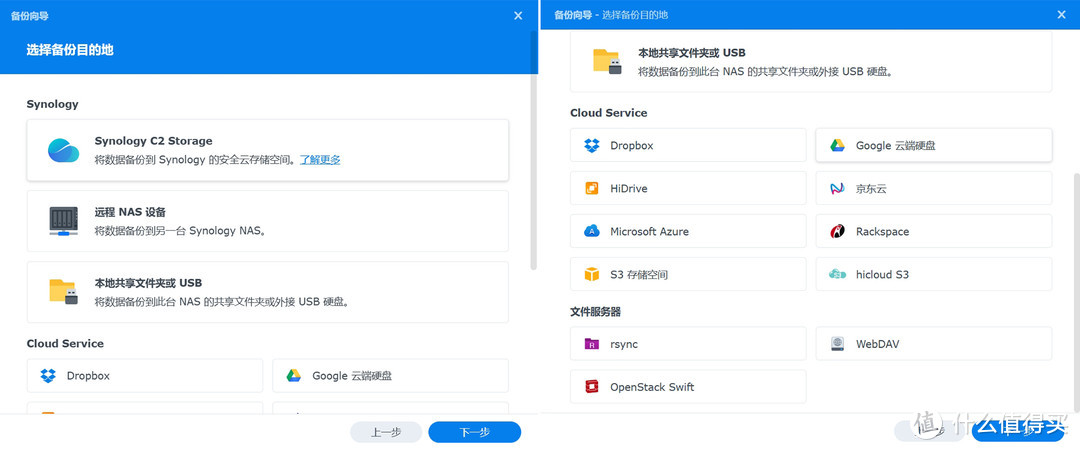
Task: Open the 了解更多 link
Action: tap(320, 159)
